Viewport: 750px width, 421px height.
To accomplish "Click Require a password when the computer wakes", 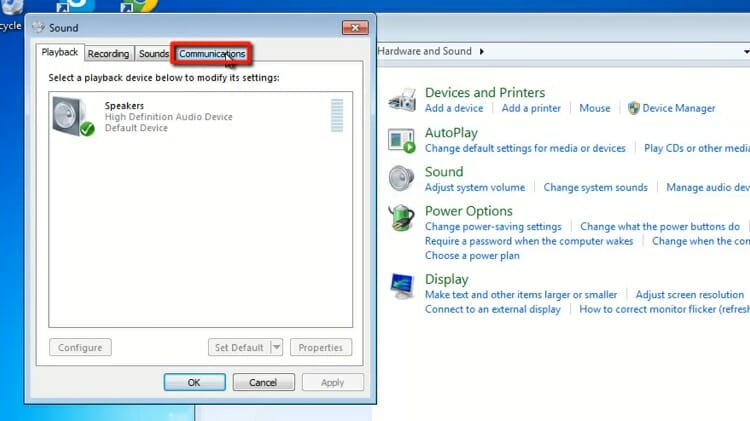I will click(529, 241).
